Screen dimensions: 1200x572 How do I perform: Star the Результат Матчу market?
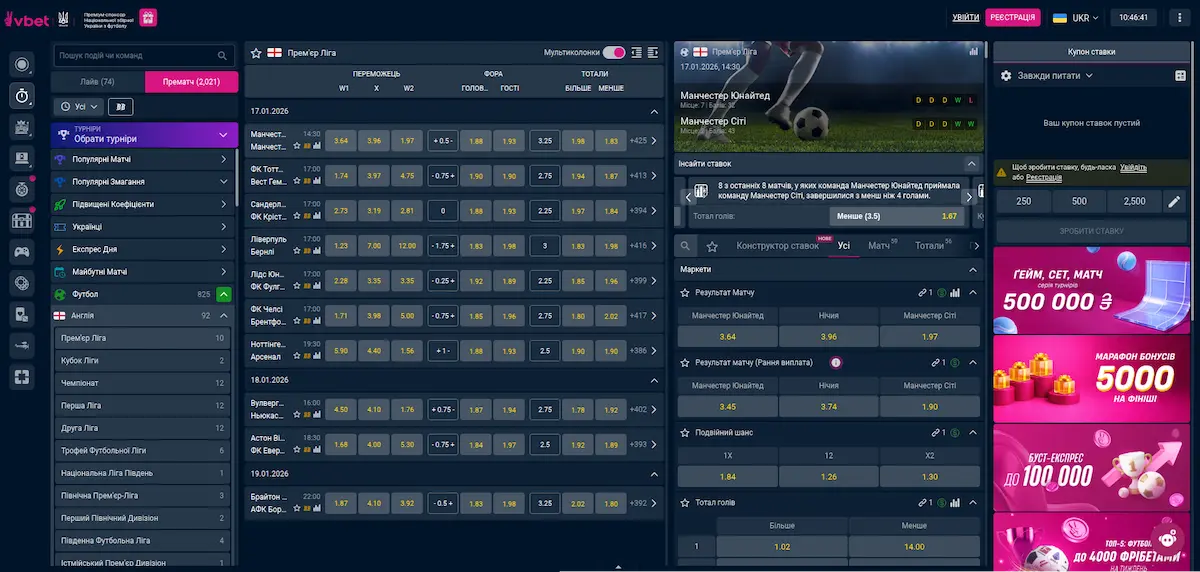click(x=685, y=293)
